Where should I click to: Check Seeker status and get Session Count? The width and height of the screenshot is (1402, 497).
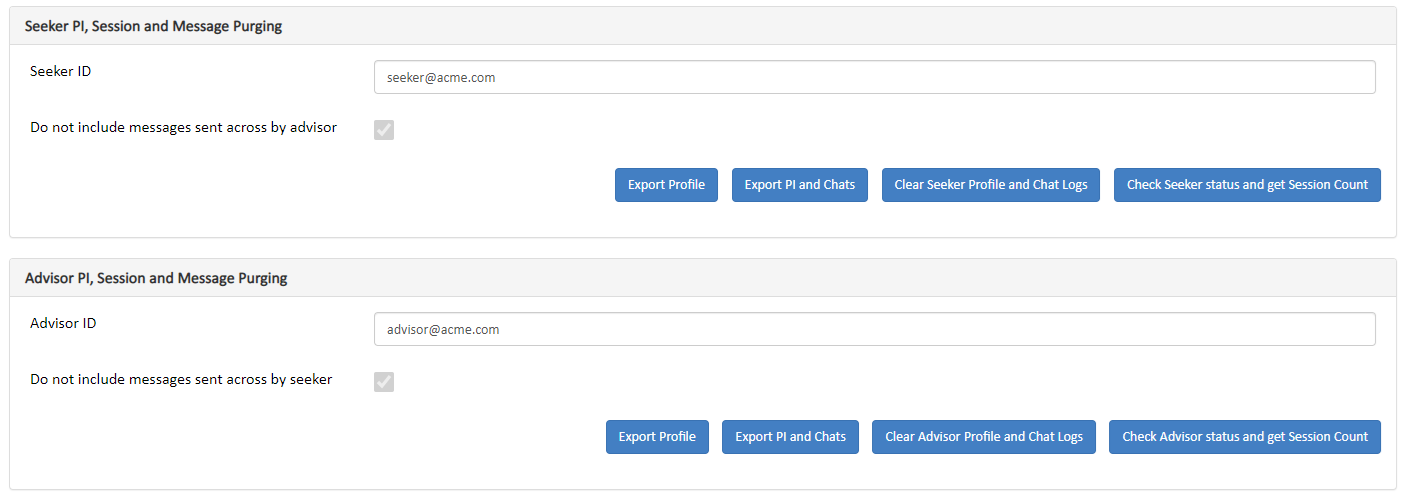coord(1247,185)
